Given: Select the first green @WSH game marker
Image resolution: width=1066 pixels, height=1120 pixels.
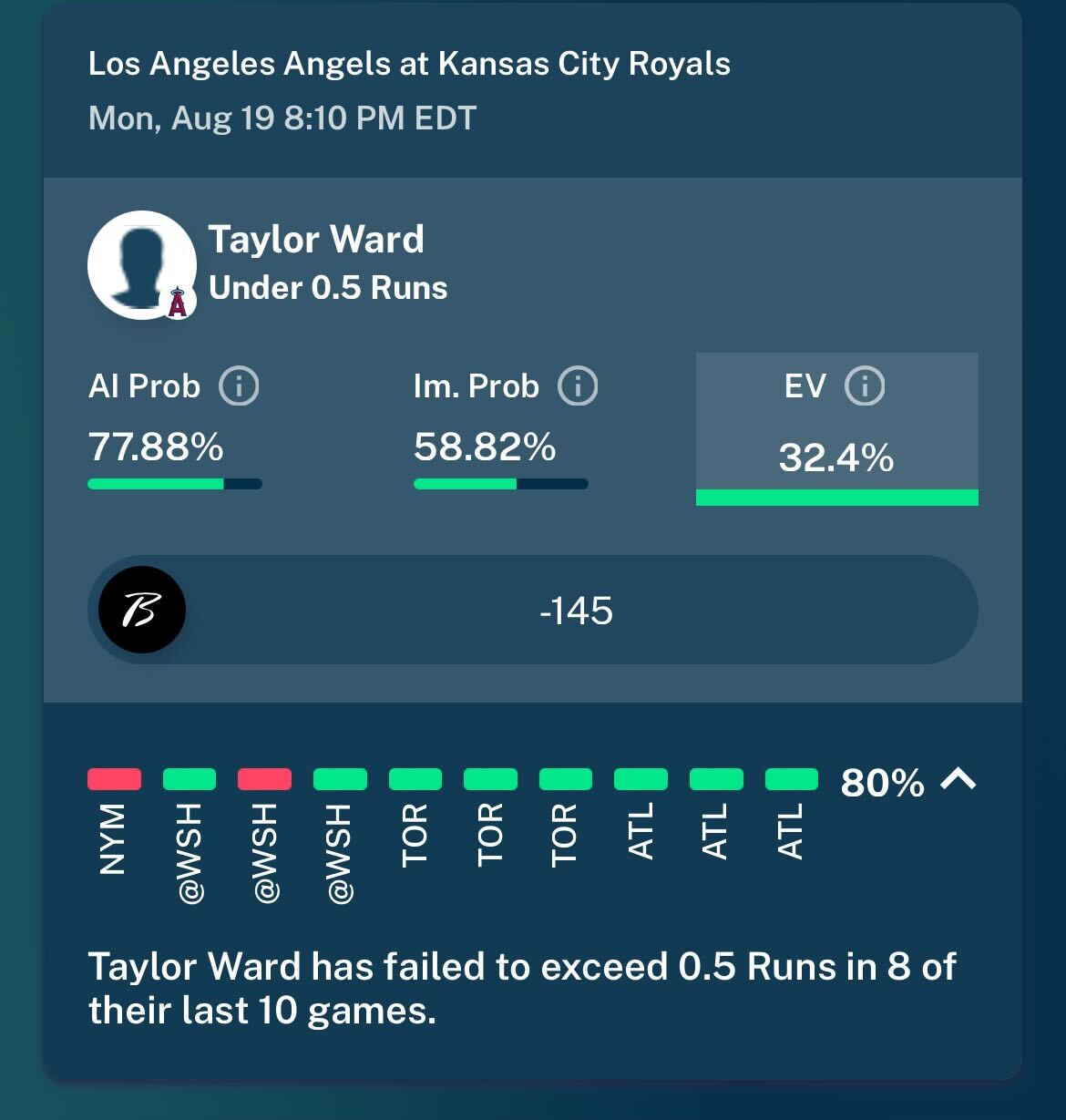Looking at the screenshot, I should pos(190,779).
